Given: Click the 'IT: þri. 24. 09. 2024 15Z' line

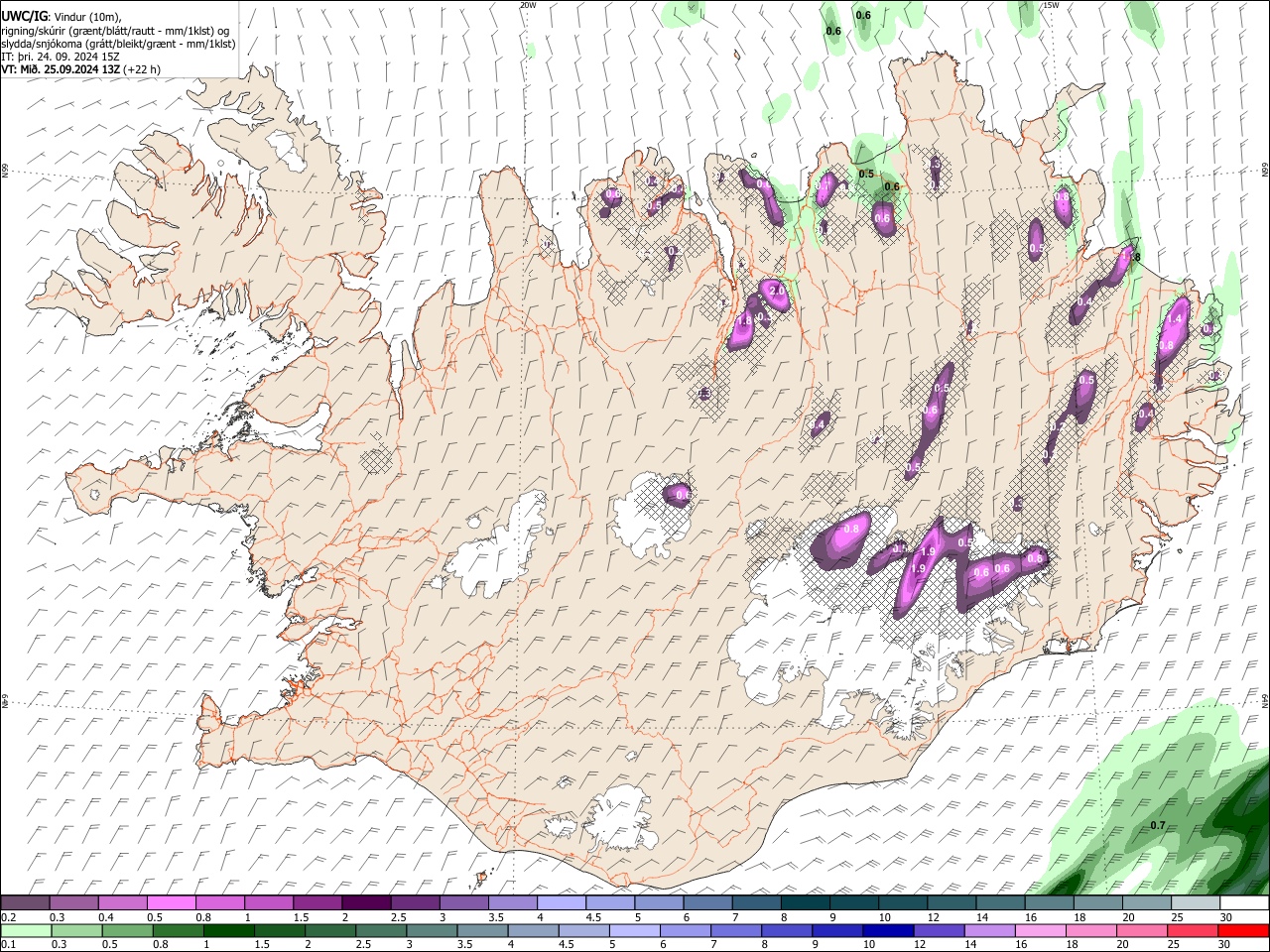Looking at the screenshot, I should click(x=61, y=57).
